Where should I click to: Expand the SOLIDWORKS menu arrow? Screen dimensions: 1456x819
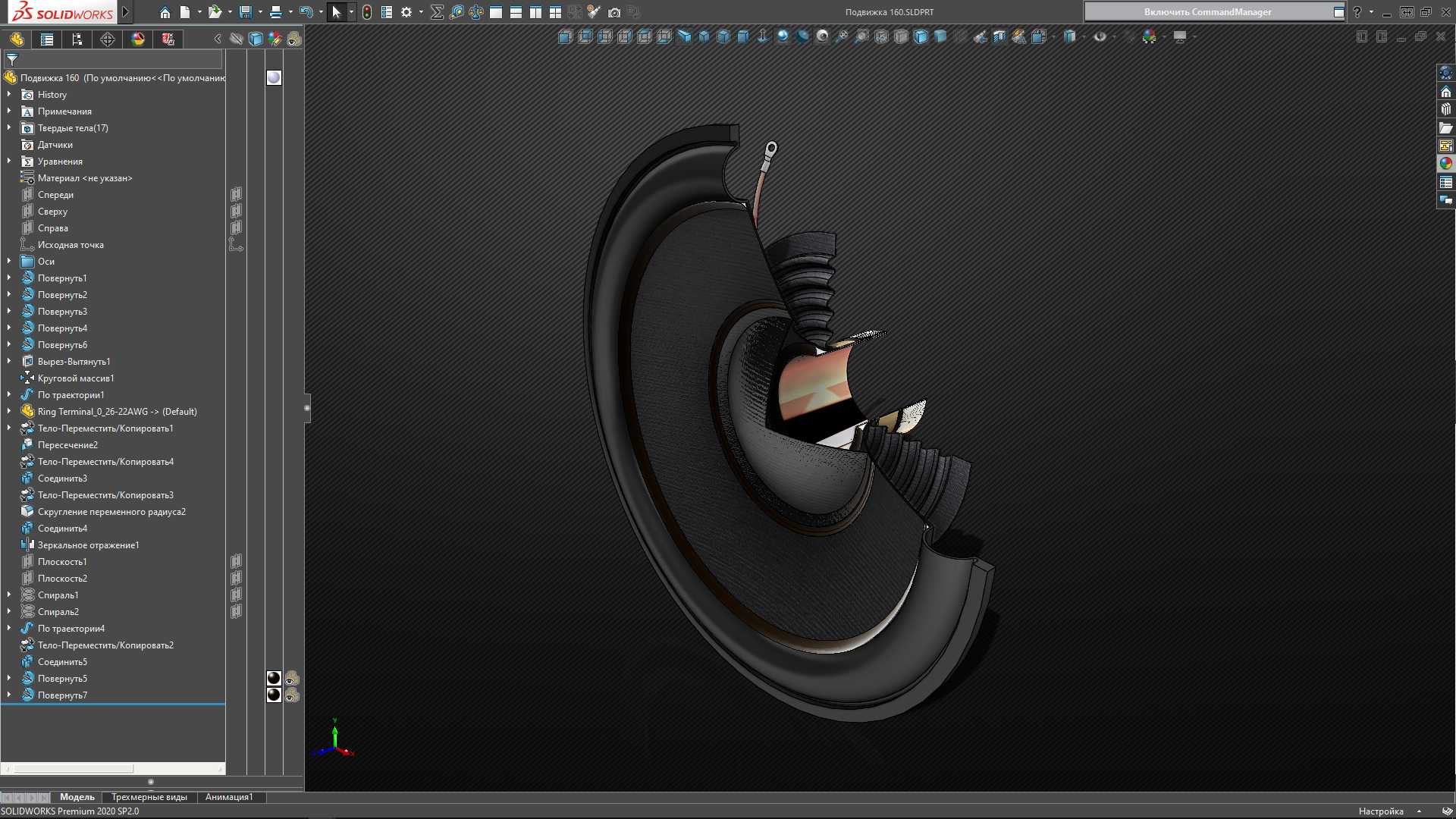tap(126, 12)
